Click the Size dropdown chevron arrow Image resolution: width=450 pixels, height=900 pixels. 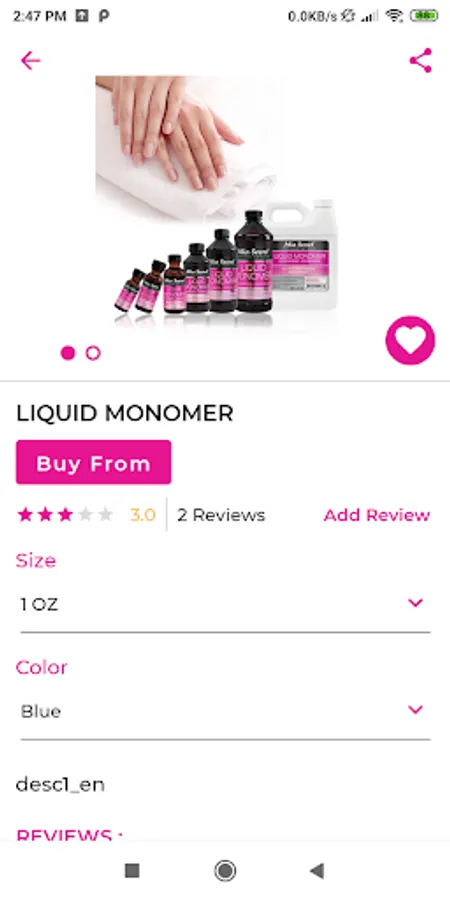pos(416,603)
